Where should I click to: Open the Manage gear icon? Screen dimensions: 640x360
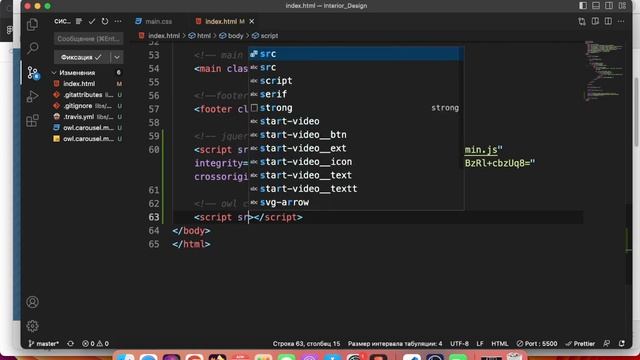(32, 326)
